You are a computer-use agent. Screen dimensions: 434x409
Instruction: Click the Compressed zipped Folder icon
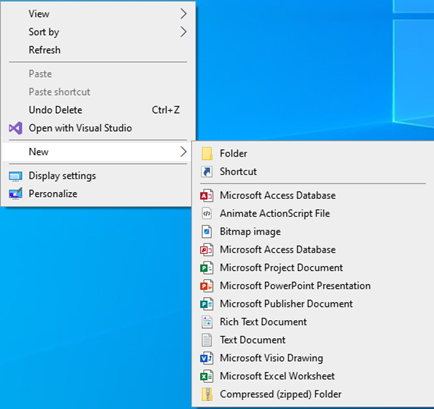(207, 394)
